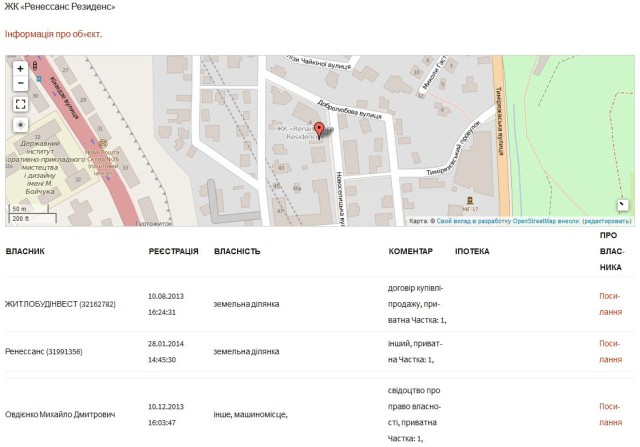Toggle fullscreen map view
Screen dimensions: 640x447
click(x=21, y=104)
